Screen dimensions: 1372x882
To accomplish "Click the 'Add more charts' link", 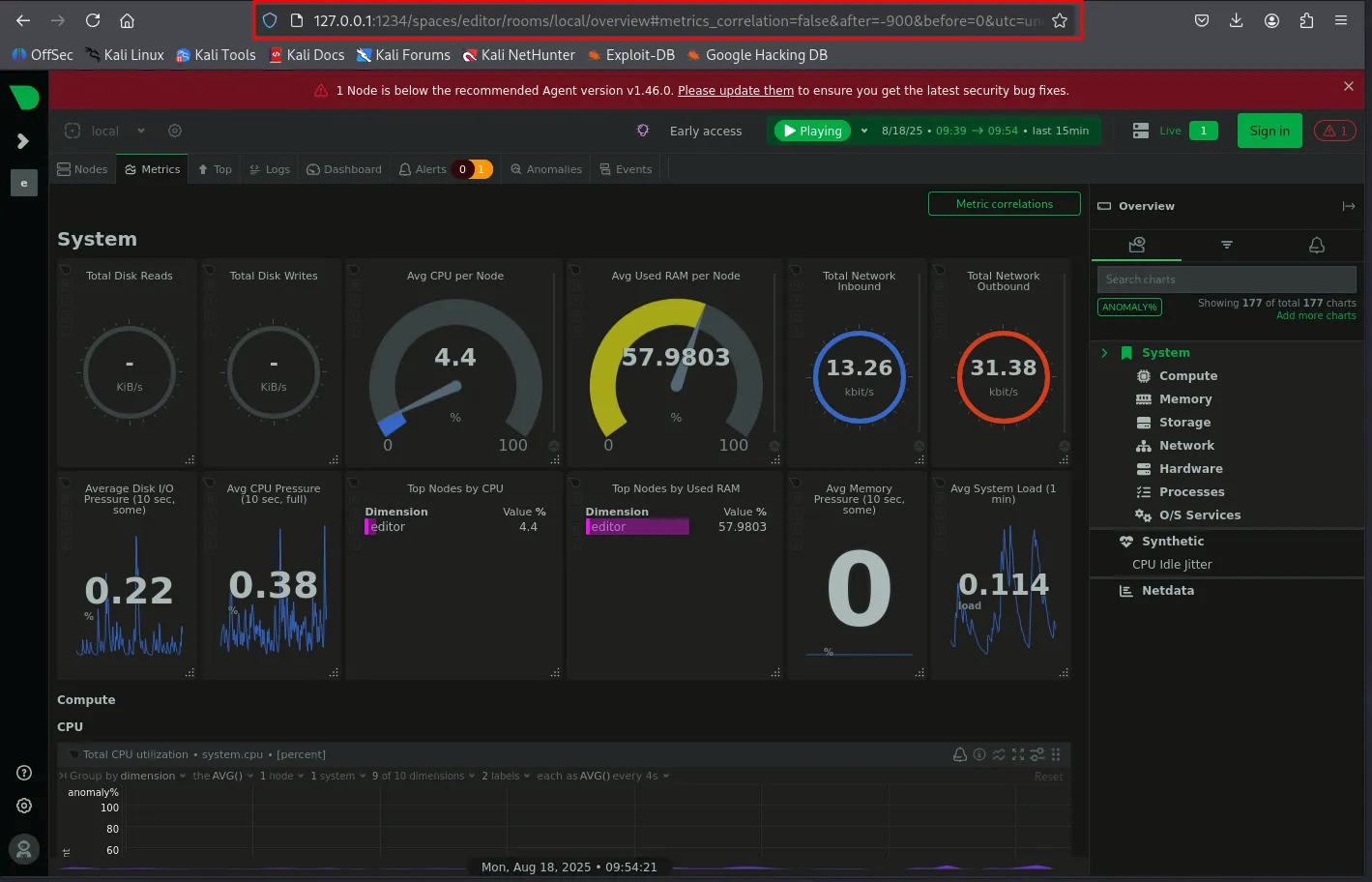I will click(1316, 316).
